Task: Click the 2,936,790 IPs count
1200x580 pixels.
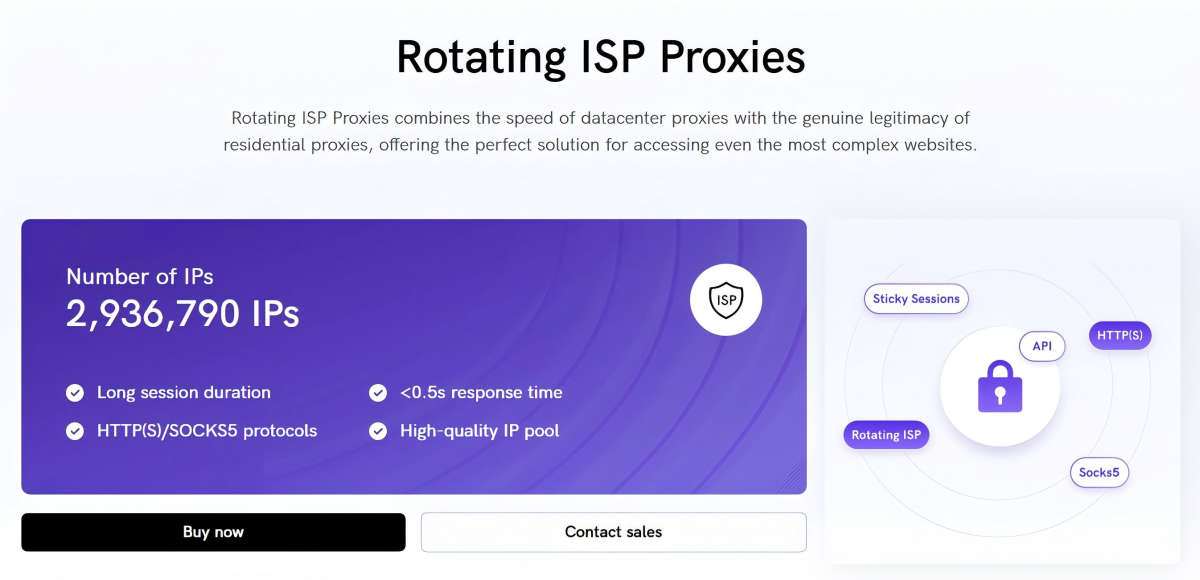Action: pos(183,315)
